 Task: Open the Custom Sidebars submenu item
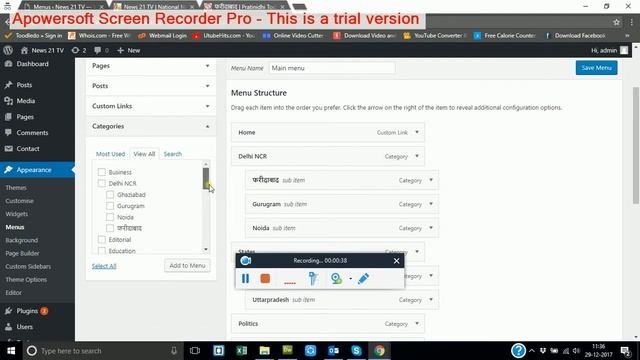pos(28,267)
